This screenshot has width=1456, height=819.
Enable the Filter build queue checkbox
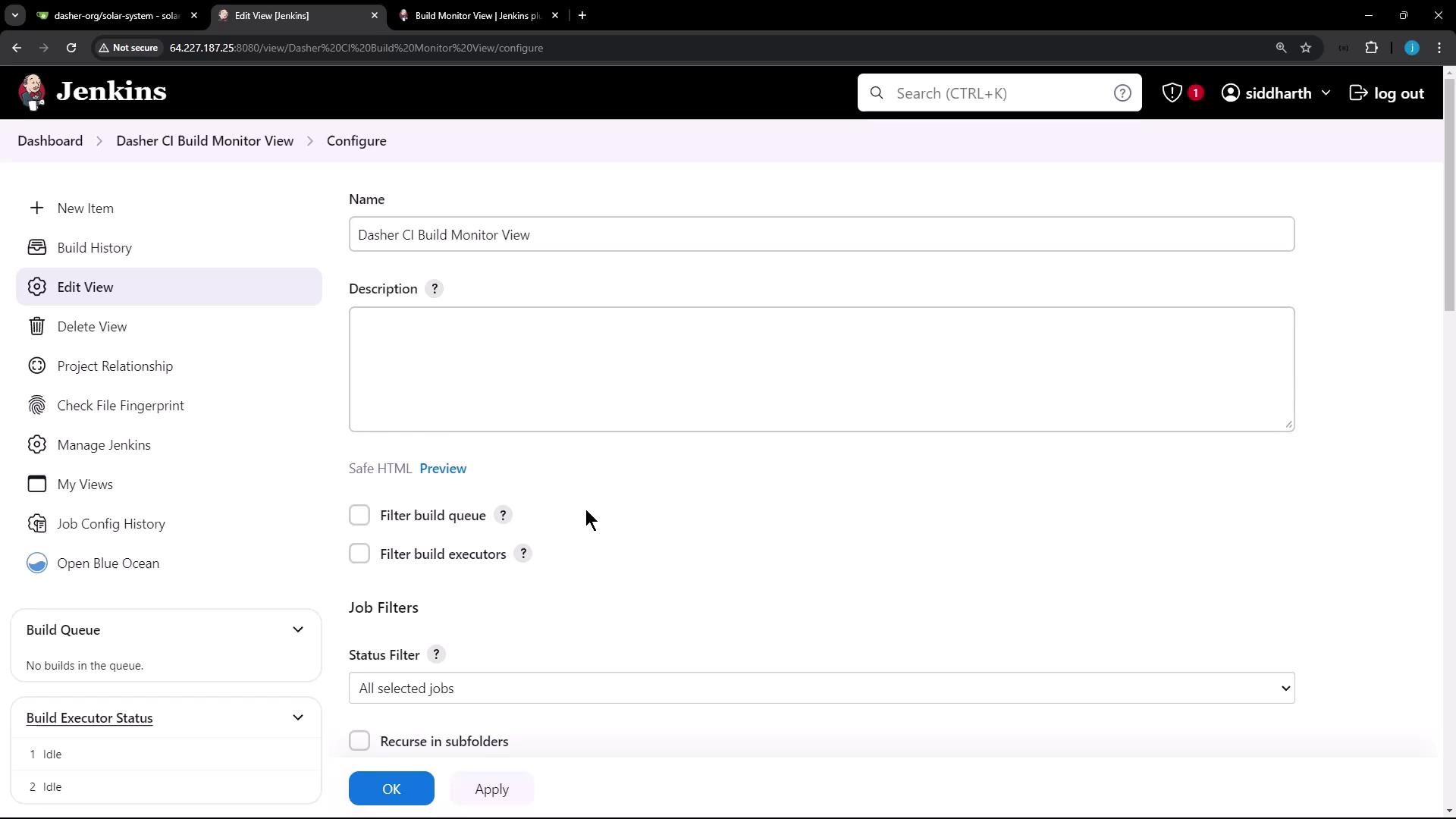point(359,516)
